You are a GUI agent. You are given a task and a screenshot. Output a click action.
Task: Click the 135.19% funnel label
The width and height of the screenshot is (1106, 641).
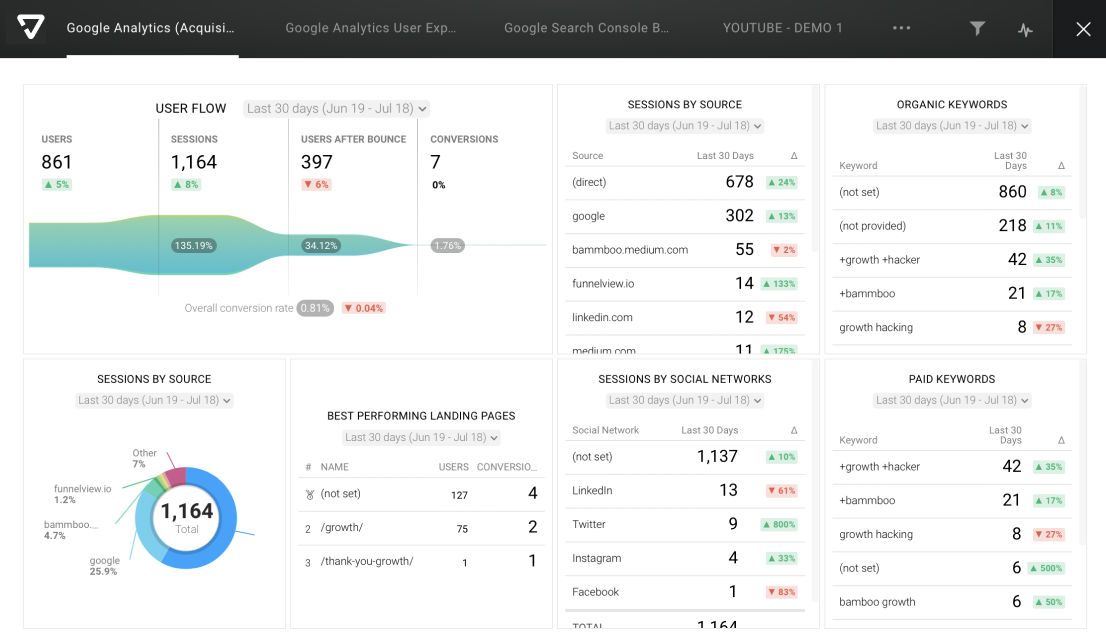[x=193, y=245]
